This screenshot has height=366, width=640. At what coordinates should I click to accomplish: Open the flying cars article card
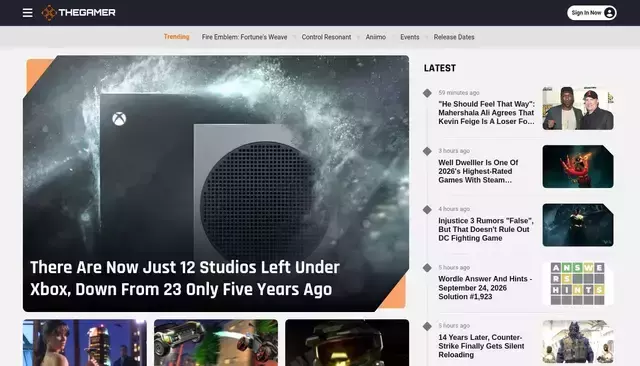(x=216, y=343)
